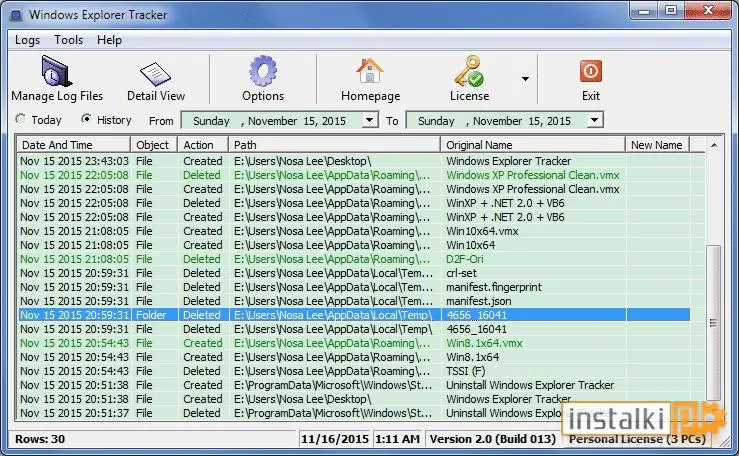Sort by Date And Time column
Image resolution: width=739 pixels, height=456 pixels.
coord(74,145)
